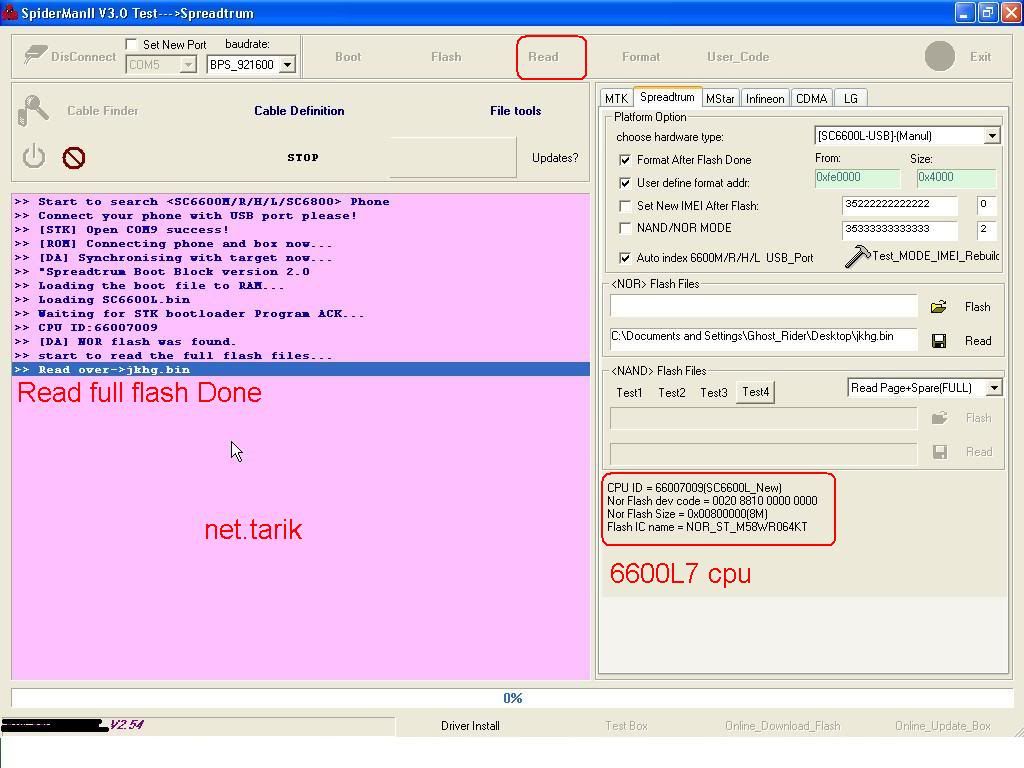Click the Flash label beside NOR folder icon

coord(978,307)
